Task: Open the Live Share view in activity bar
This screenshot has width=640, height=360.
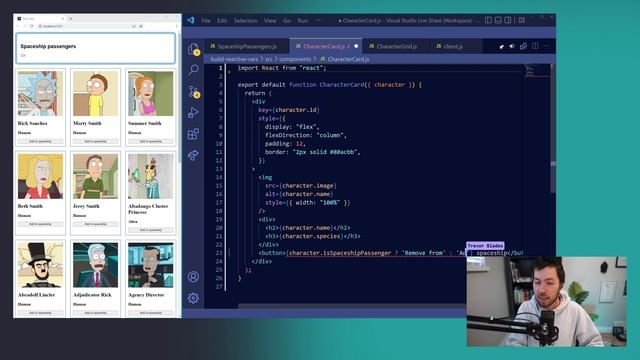Action: tap(193, 155)
